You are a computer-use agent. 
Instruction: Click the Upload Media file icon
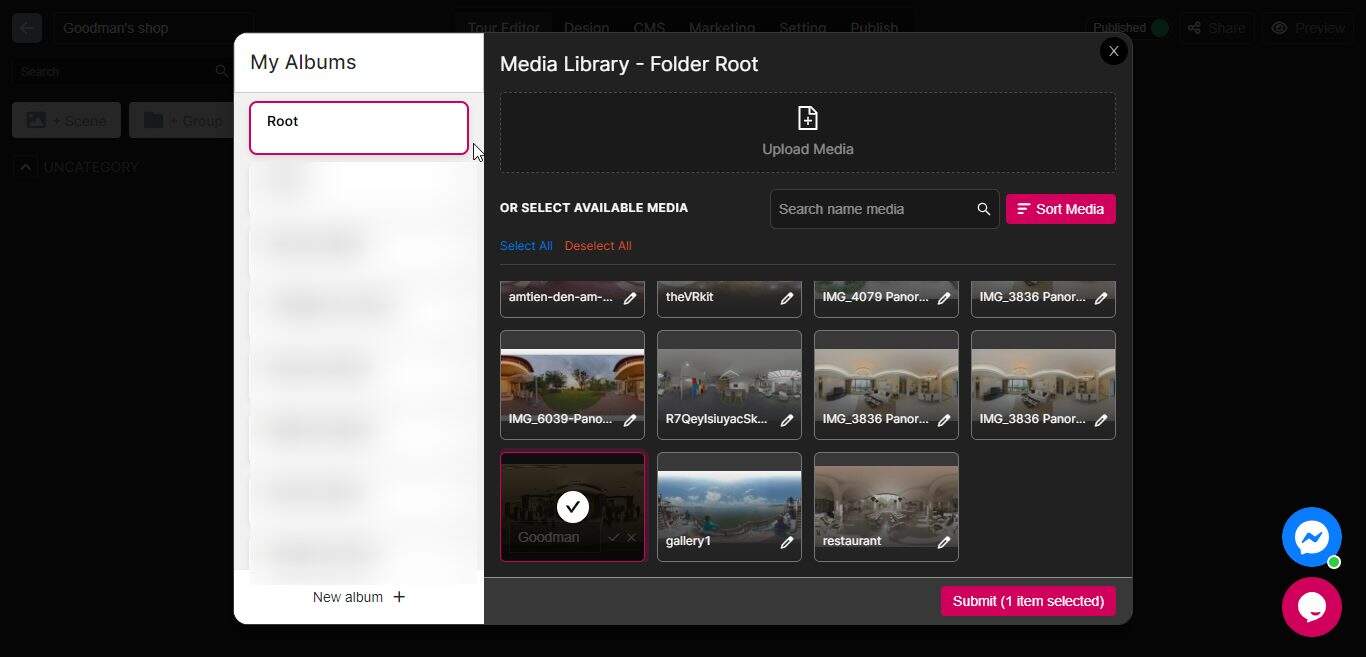tap(808, 118)
